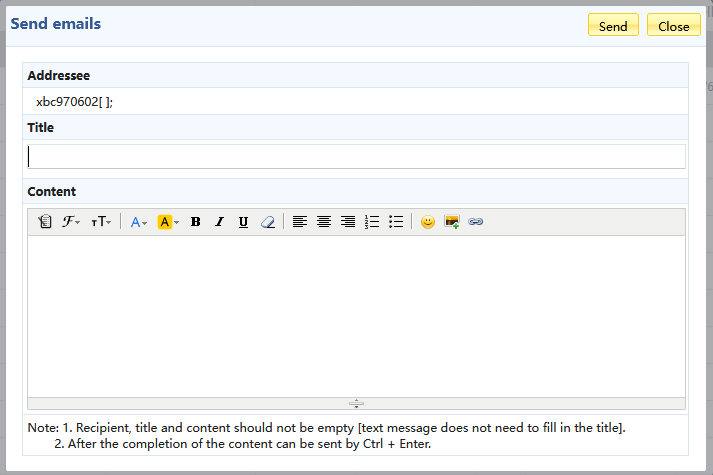This screenshot has width=713, height=475.
Task: Insert a numbered list
Action: click(x=372, y=222)
